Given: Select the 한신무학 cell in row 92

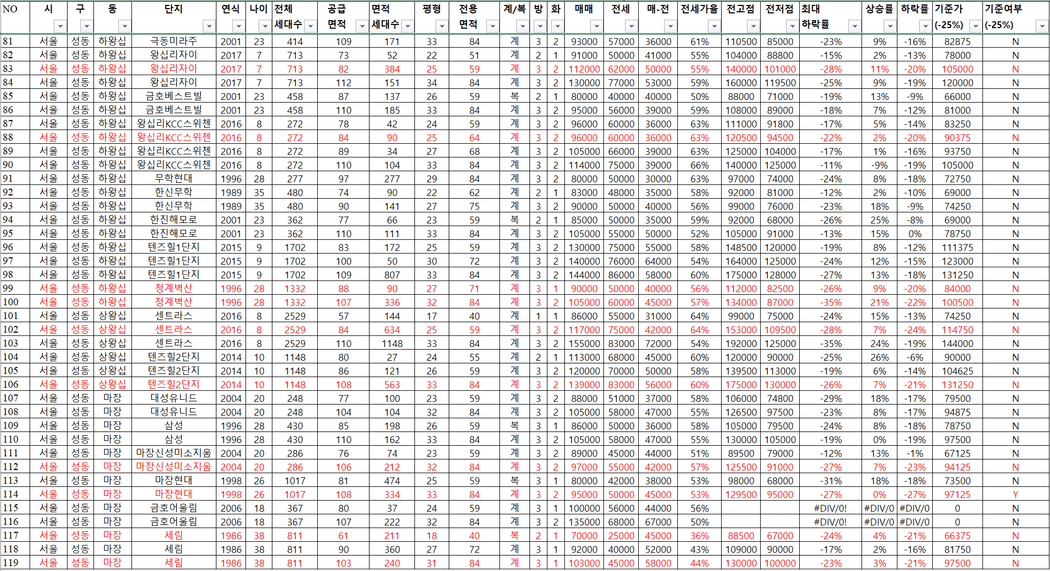Looking at the screenshot, I should click(x=173, y=193).
